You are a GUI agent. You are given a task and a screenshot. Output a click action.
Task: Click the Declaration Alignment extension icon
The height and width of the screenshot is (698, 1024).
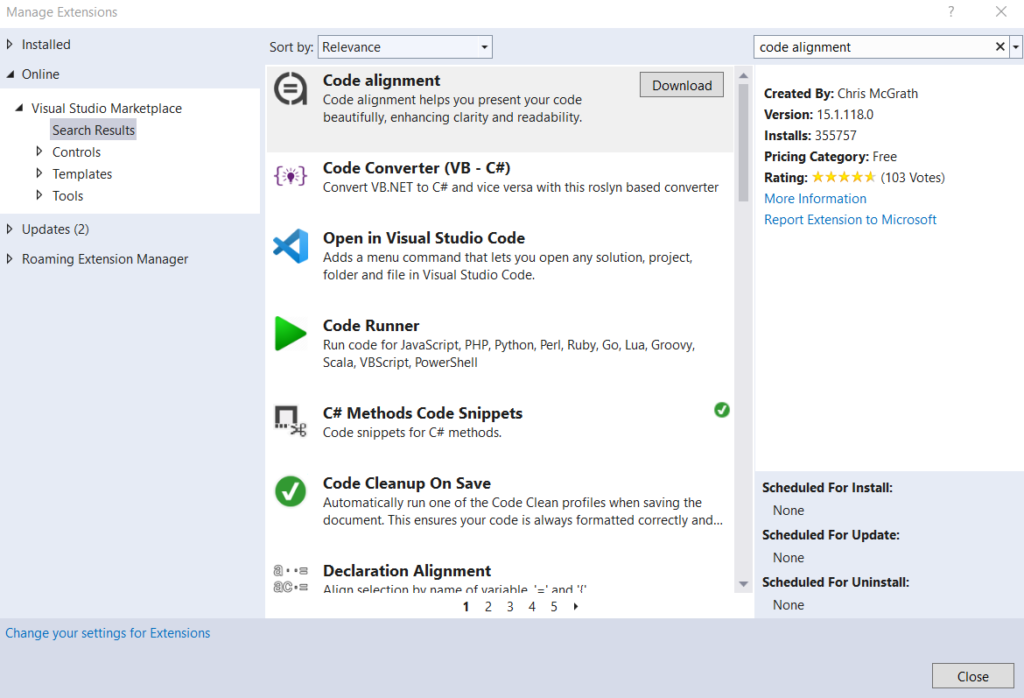[290, 579]
